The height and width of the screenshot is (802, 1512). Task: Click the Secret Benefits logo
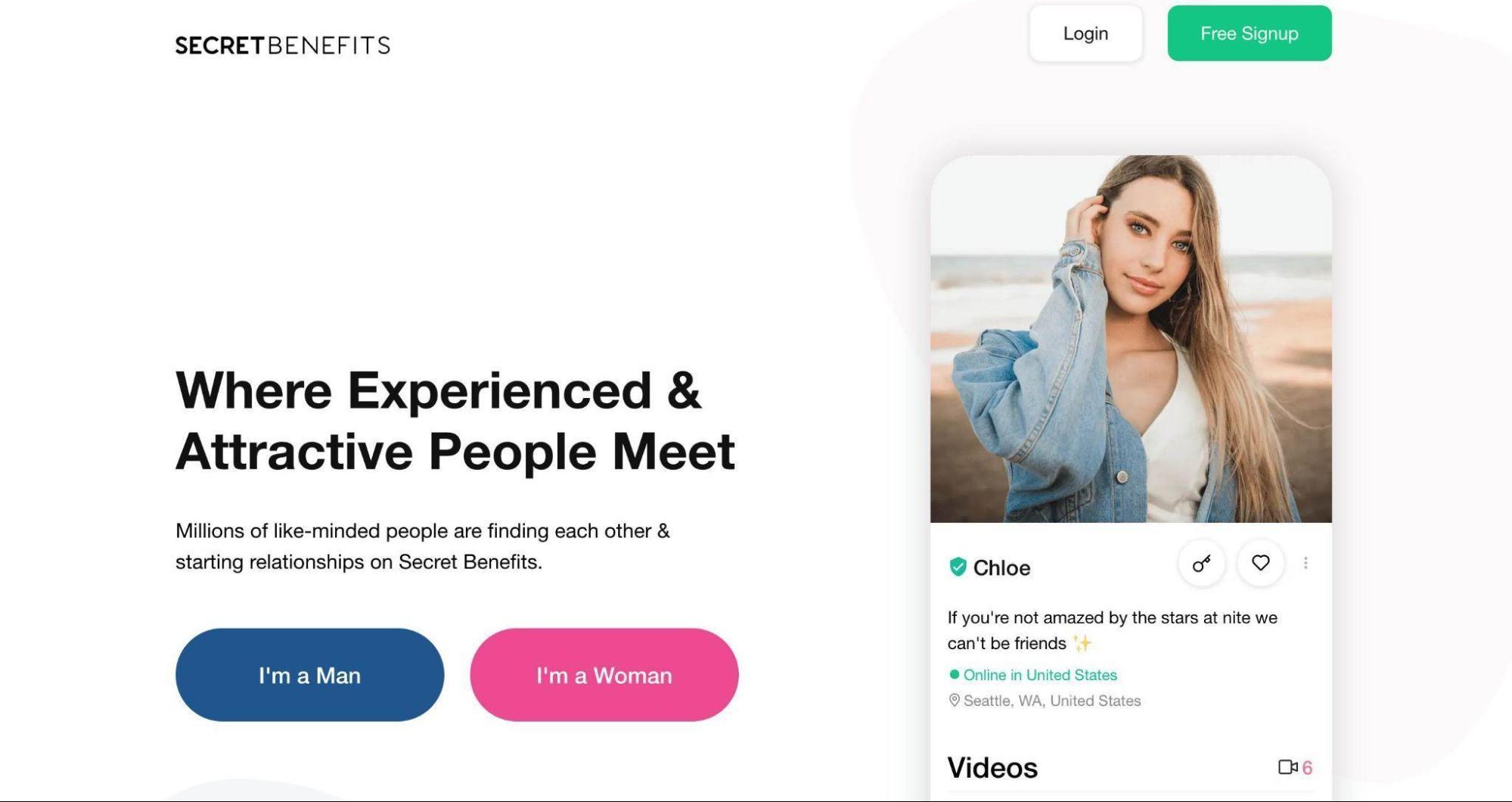pos(283,45)
